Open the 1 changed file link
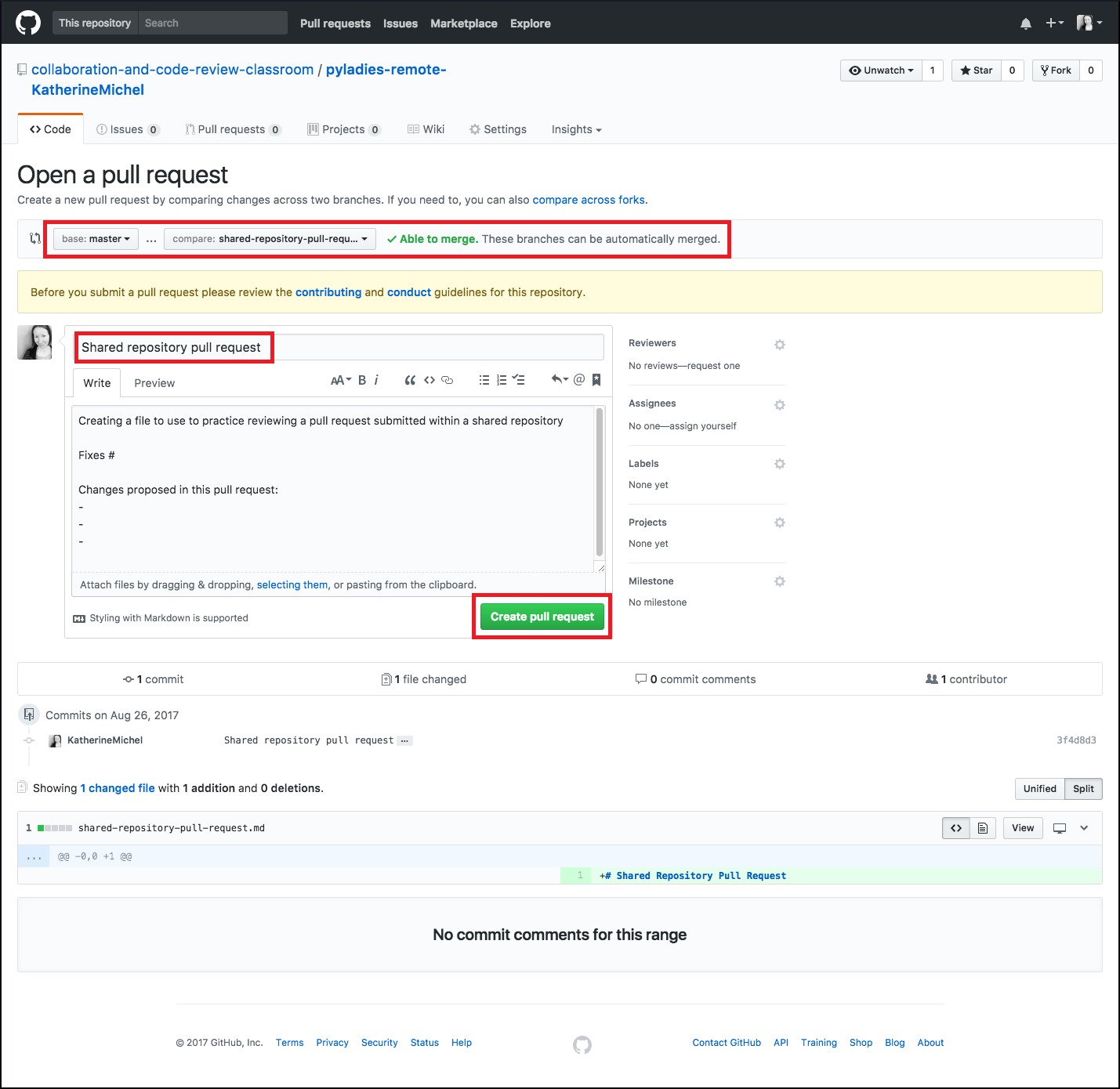Screen dimensions: 1120x1089 pyautogui.click(x=118, y=788)
